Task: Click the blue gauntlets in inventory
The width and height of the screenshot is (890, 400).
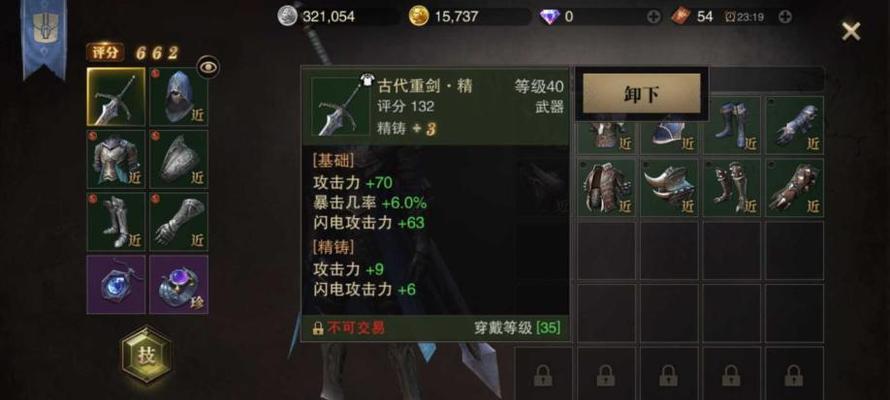Action: click(795, 125)
